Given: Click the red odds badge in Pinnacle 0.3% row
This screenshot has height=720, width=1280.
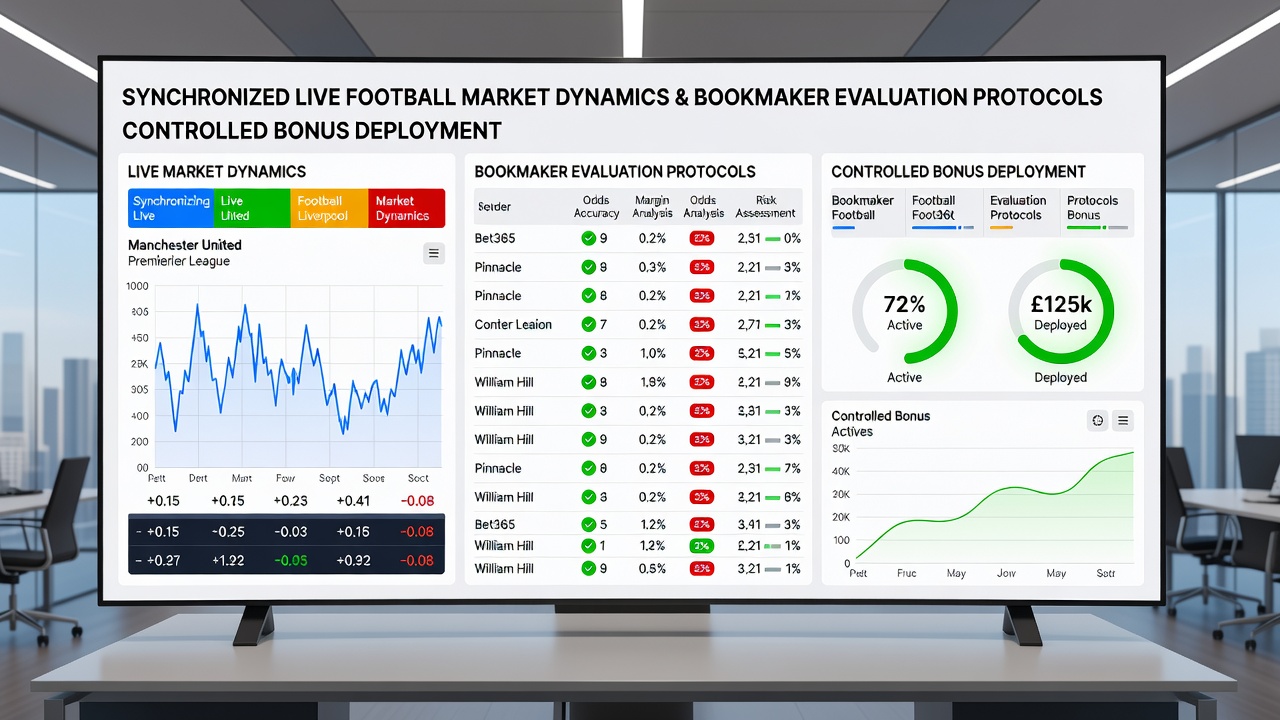Looking at the screenshot, I should tap(702, 267).
